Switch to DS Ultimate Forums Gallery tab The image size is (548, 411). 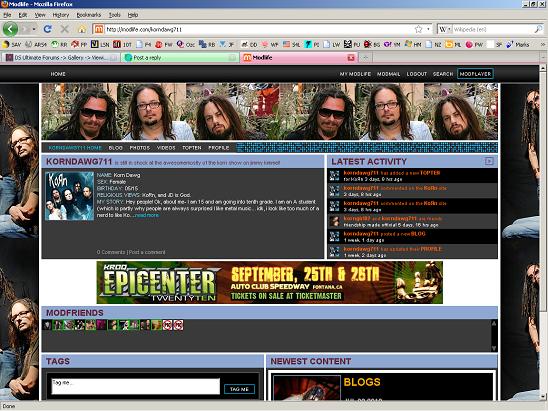60,57
